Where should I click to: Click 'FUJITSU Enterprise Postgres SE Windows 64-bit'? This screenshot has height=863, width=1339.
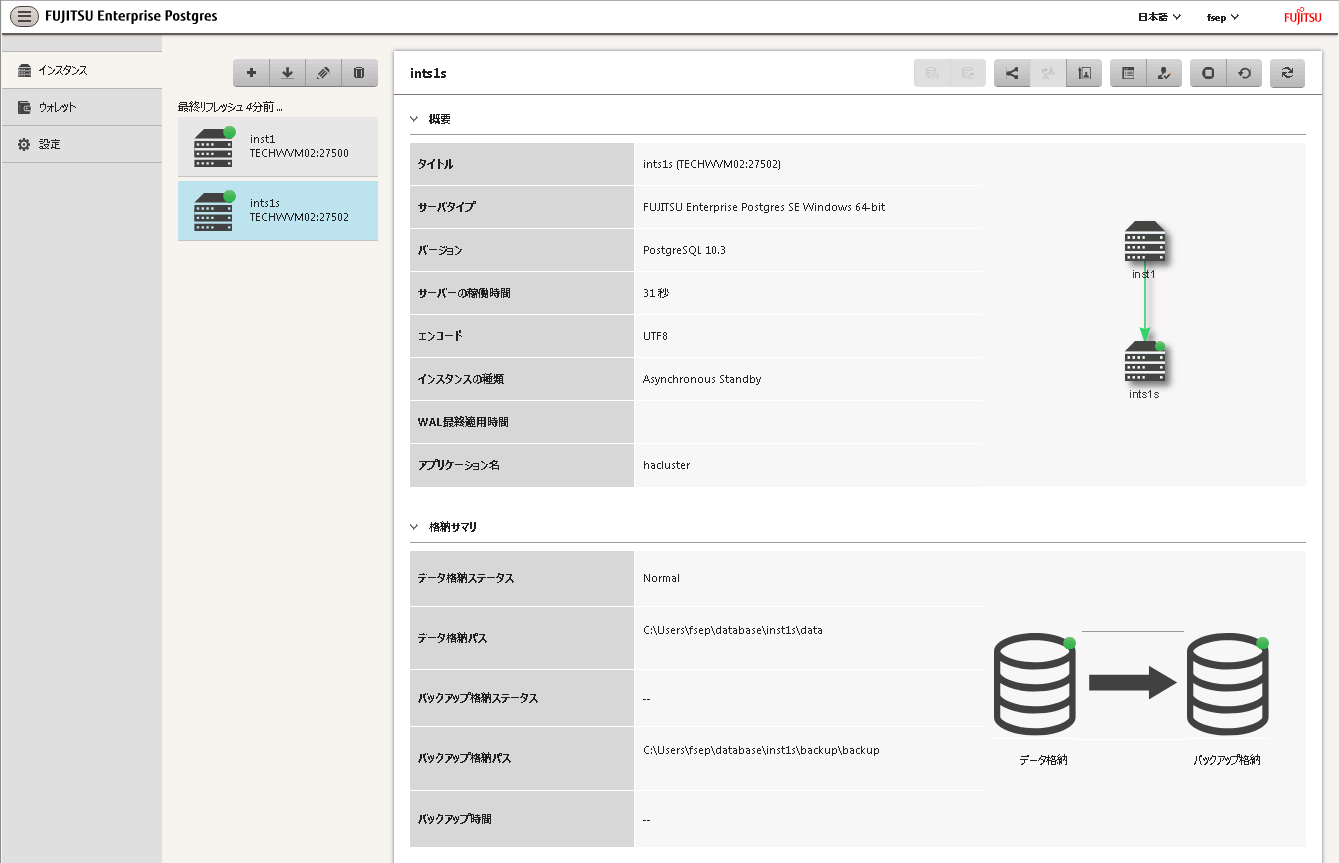[764, 207]
